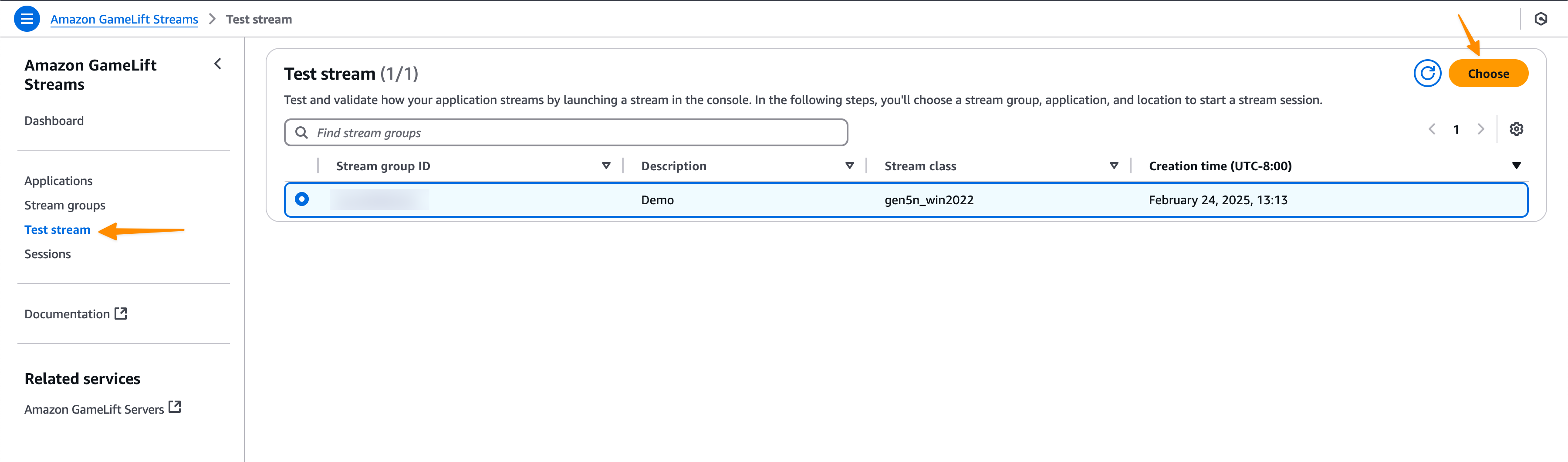
Task: Click the blurred stream group ID cell
Action: pos(379,200)
